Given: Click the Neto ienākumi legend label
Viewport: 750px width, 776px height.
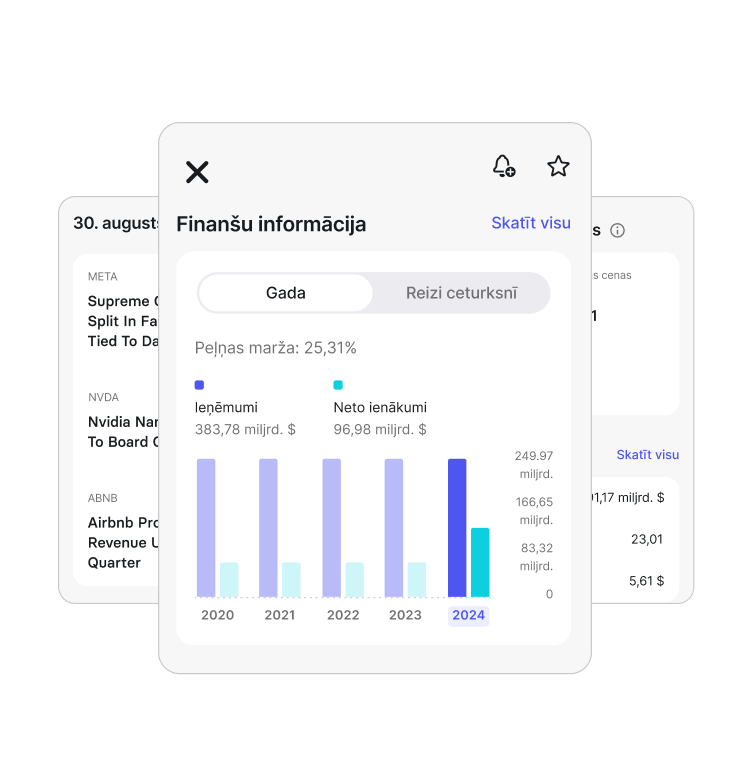Looking at the screenshot, I should tap(380, 407).
